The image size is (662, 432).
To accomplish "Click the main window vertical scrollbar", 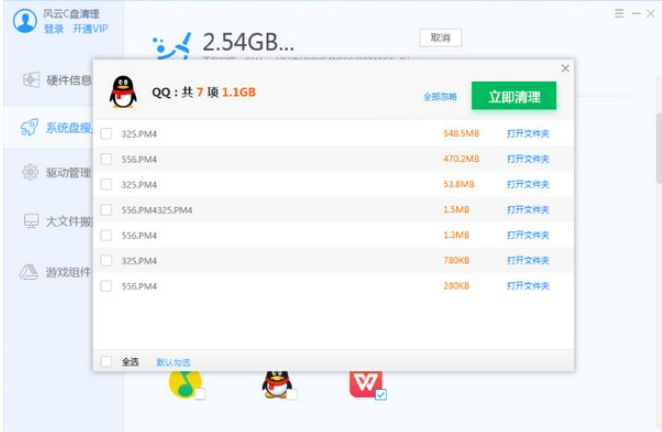I will coord(659,148).
